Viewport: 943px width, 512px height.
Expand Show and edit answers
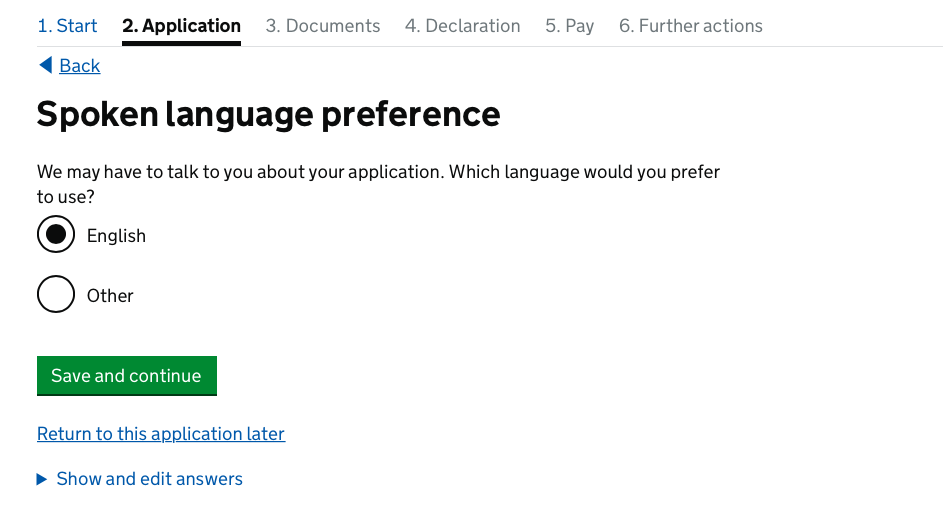pyautogui.click(x=149, y=479)
